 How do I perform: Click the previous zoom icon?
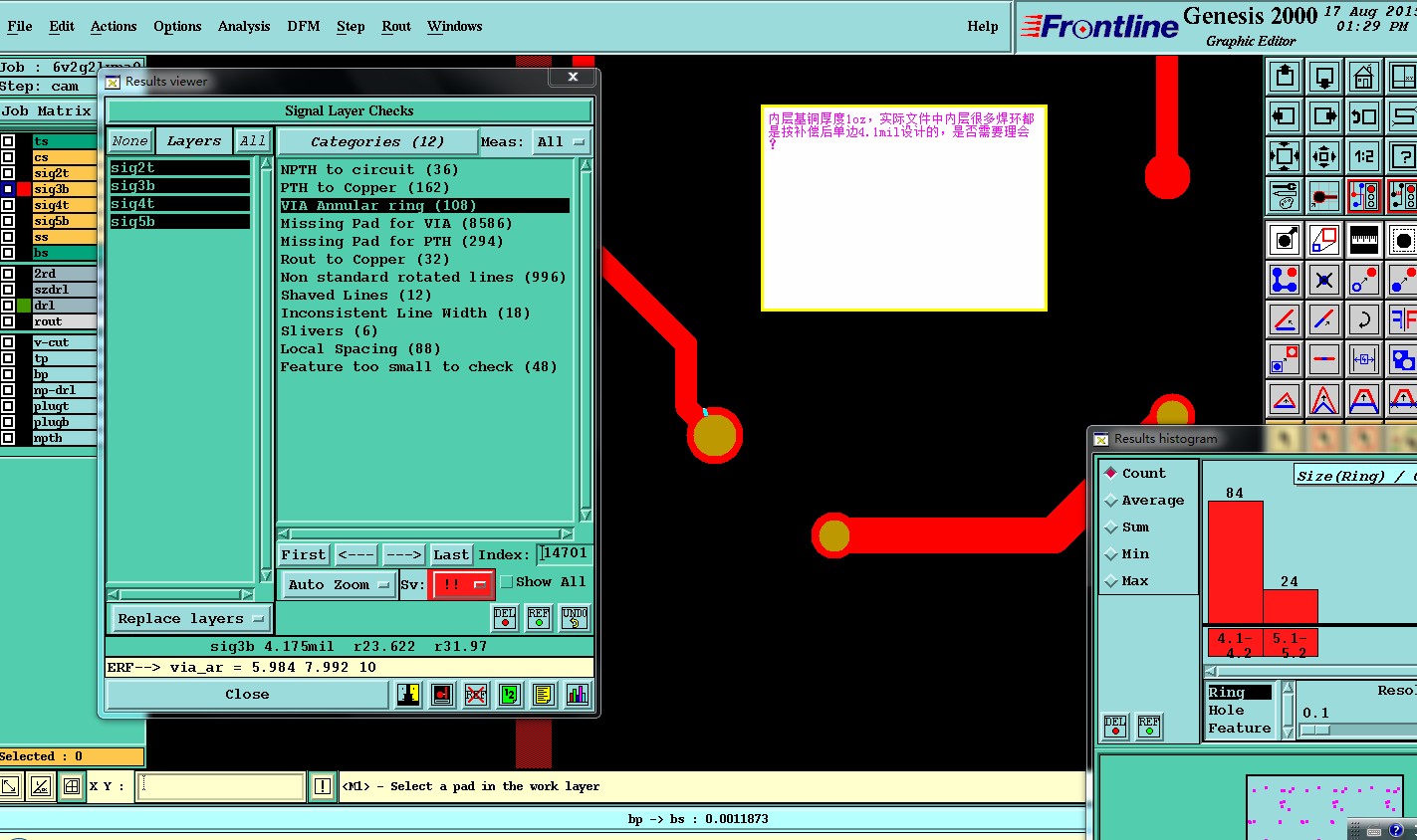point(1363,116)
